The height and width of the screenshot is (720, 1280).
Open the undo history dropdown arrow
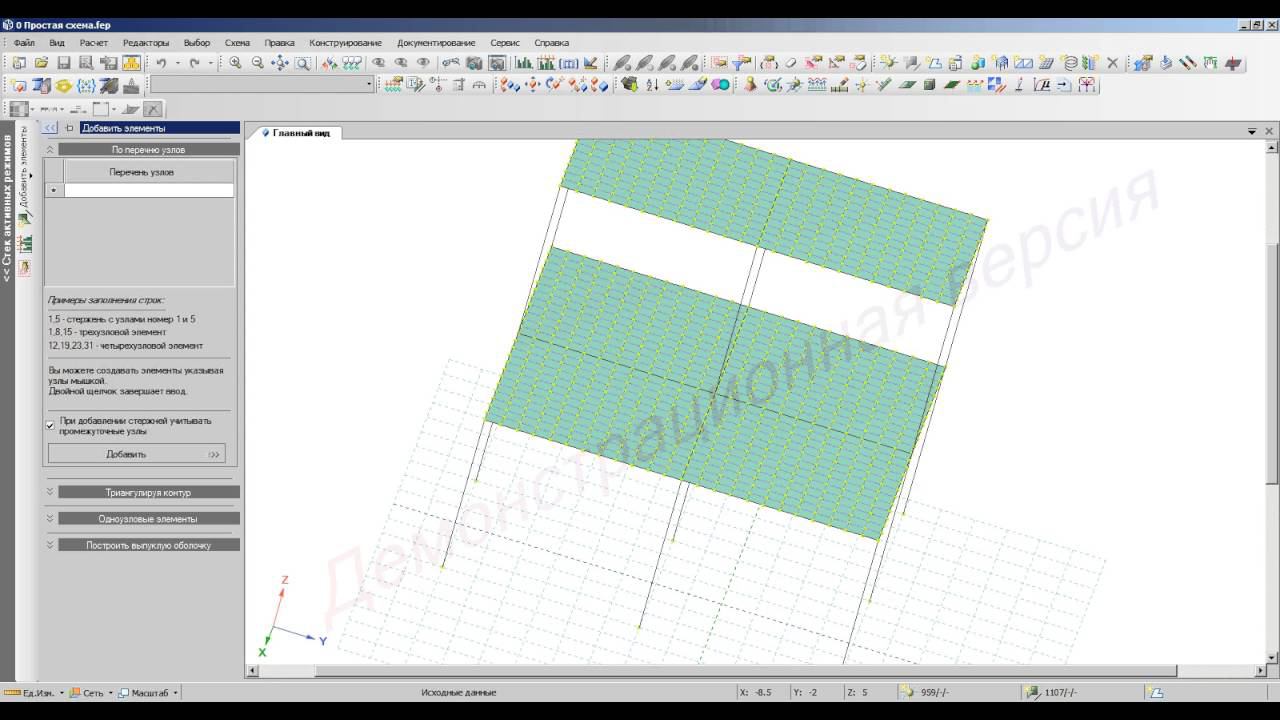tap(177, 63)
